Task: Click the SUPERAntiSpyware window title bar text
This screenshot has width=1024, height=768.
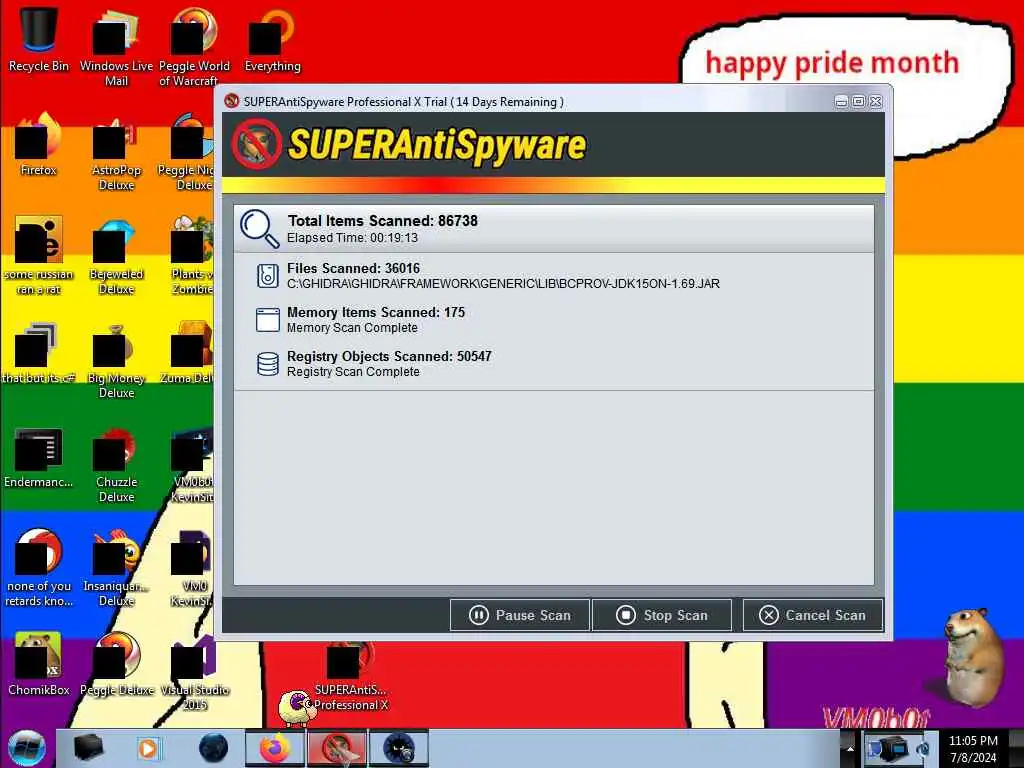Action: pyautogui.click(x=404, y=102)
